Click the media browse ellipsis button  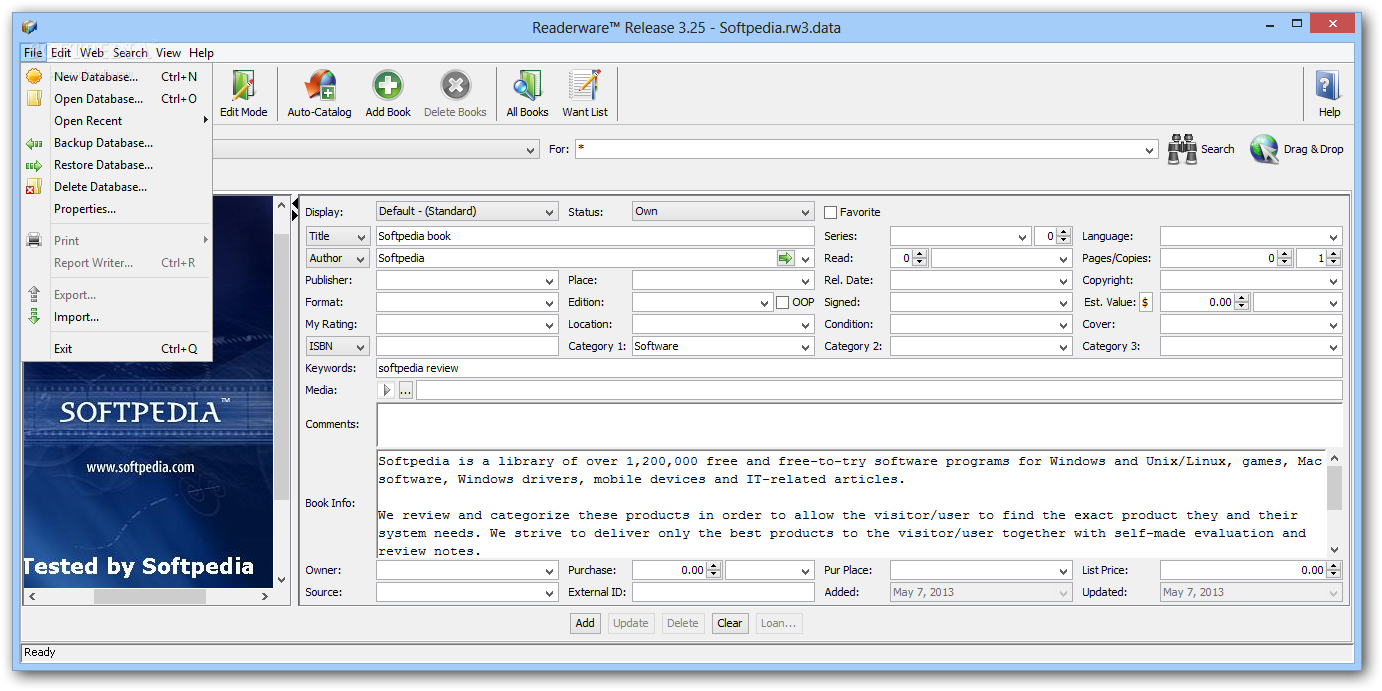(x=405, y=390)
